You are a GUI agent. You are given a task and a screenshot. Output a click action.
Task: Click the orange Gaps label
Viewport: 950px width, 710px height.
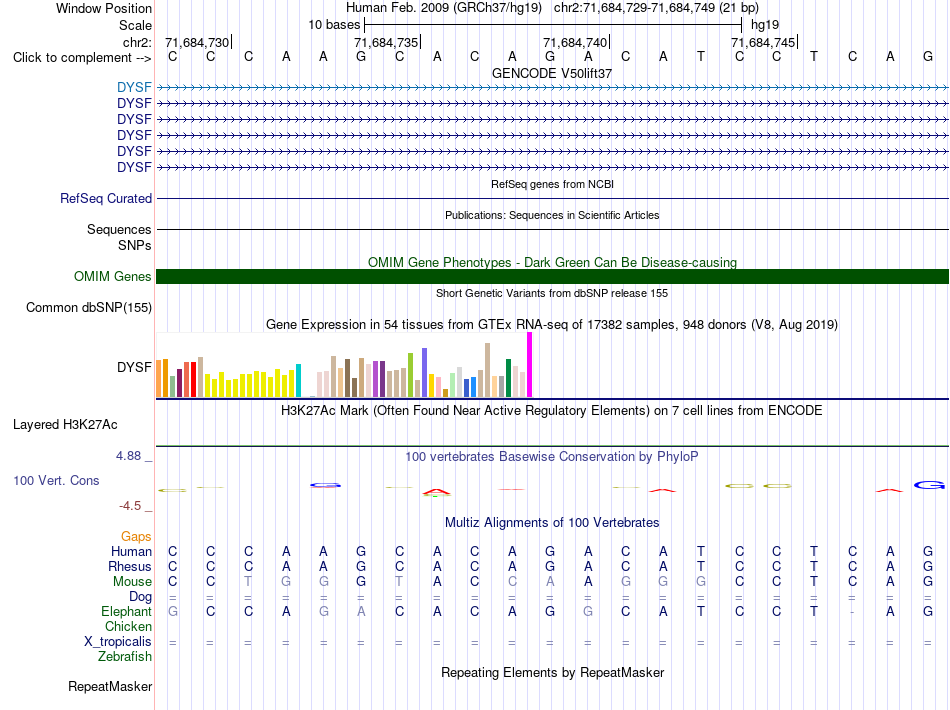coord(136,536)
